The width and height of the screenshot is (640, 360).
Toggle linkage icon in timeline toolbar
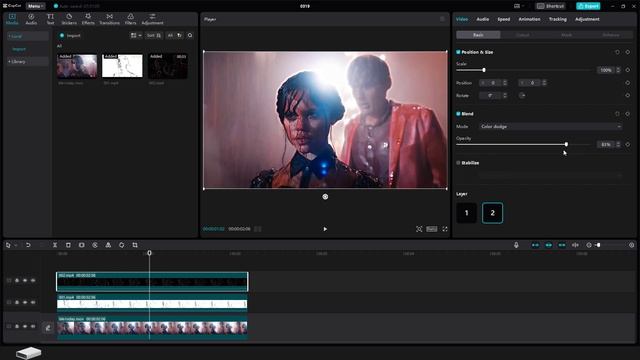(x=562, y=245)
